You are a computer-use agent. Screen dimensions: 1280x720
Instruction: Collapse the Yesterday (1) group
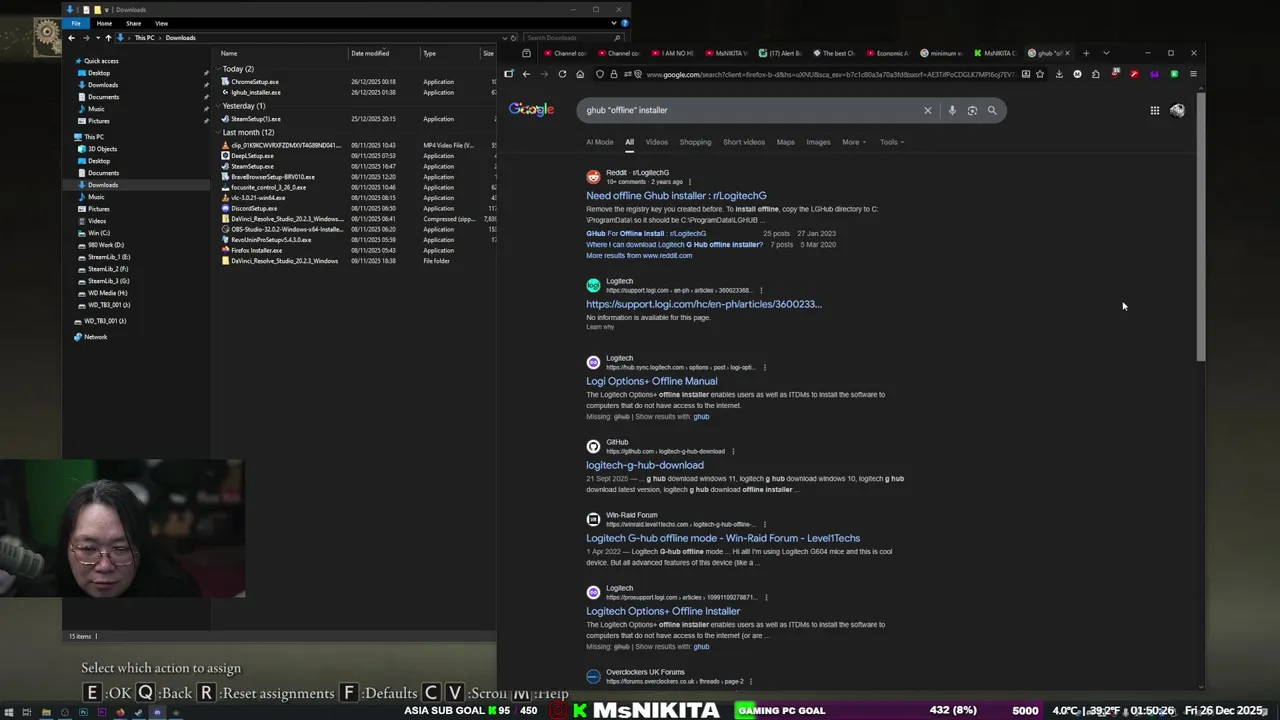coord(218,106)
